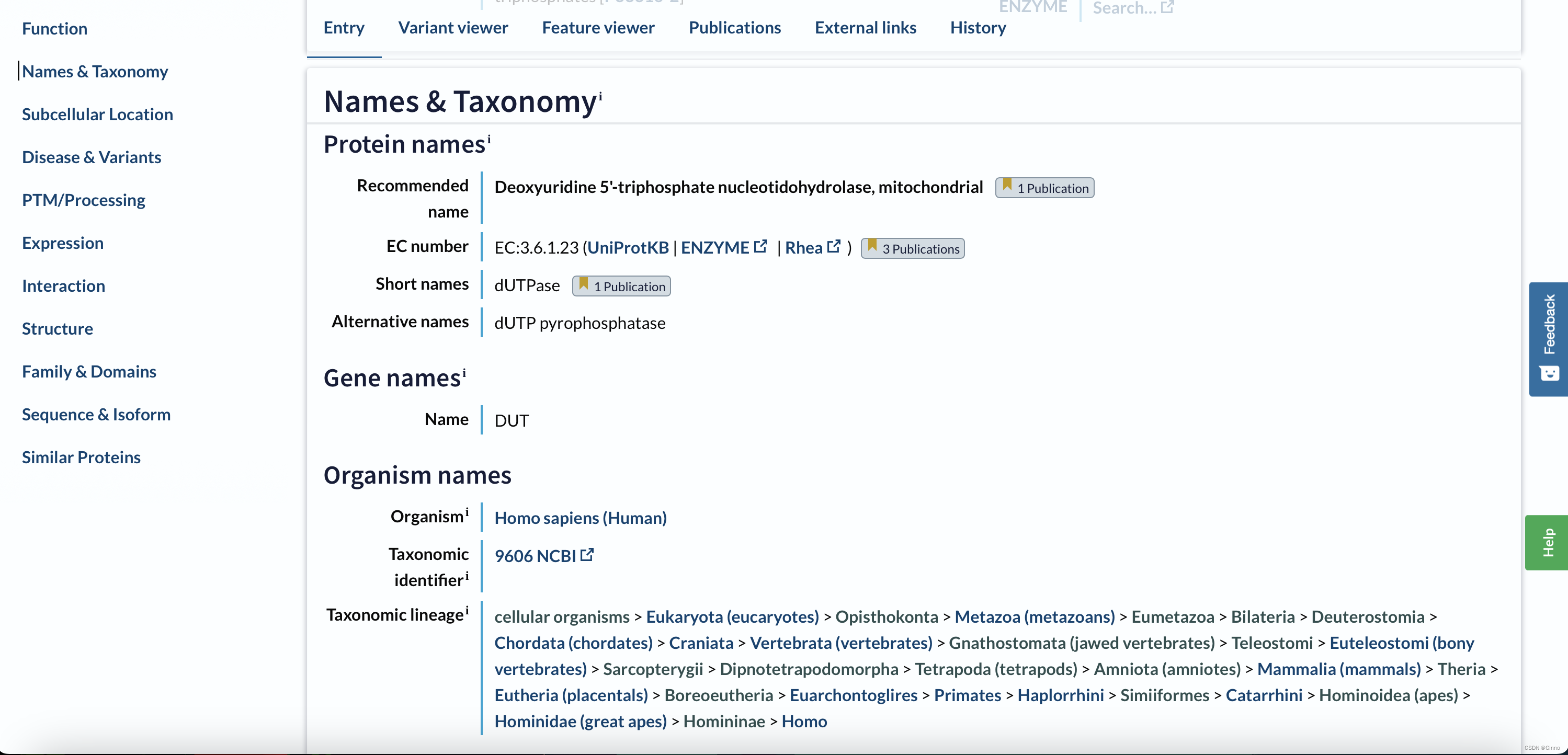
Task: Open Haplorrhini lineage link
Action: [1060, 695]
